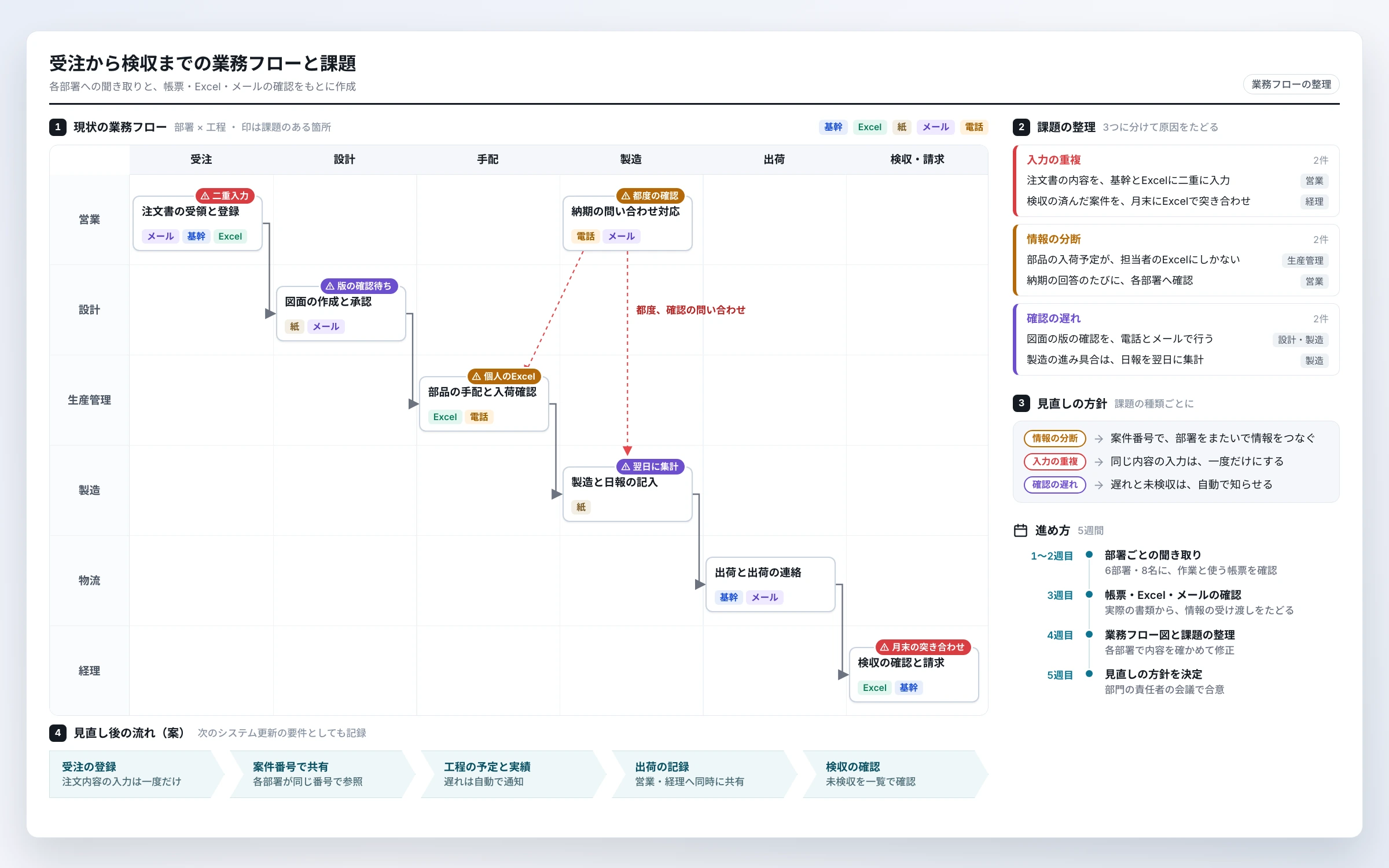The width and height of the screenshot is (1389, 868).
Task: Open the 図面の作成と承認 card
Action: click(341, 314)
